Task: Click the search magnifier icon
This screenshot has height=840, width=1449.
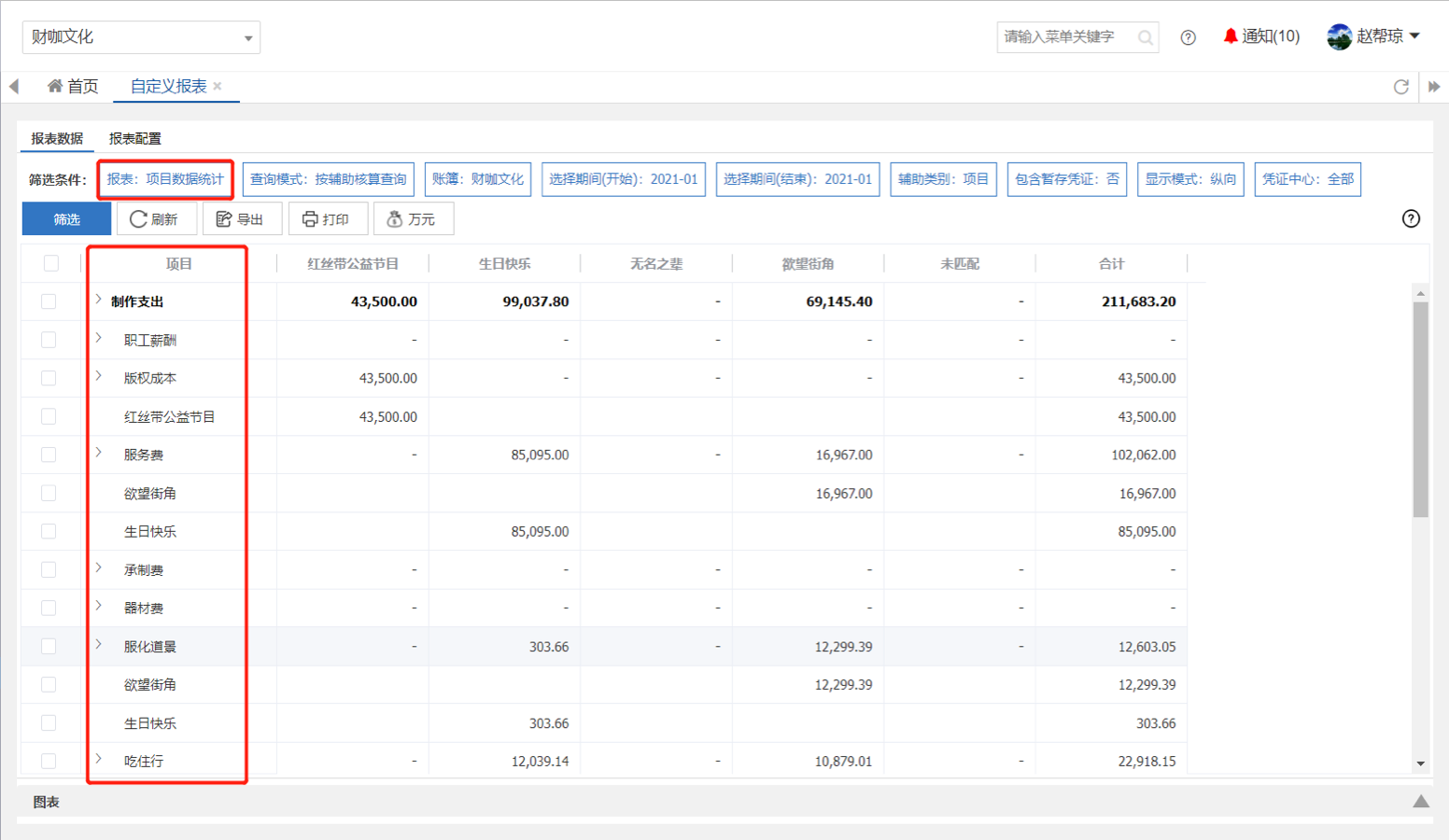Action: (x=1145, y=37)
